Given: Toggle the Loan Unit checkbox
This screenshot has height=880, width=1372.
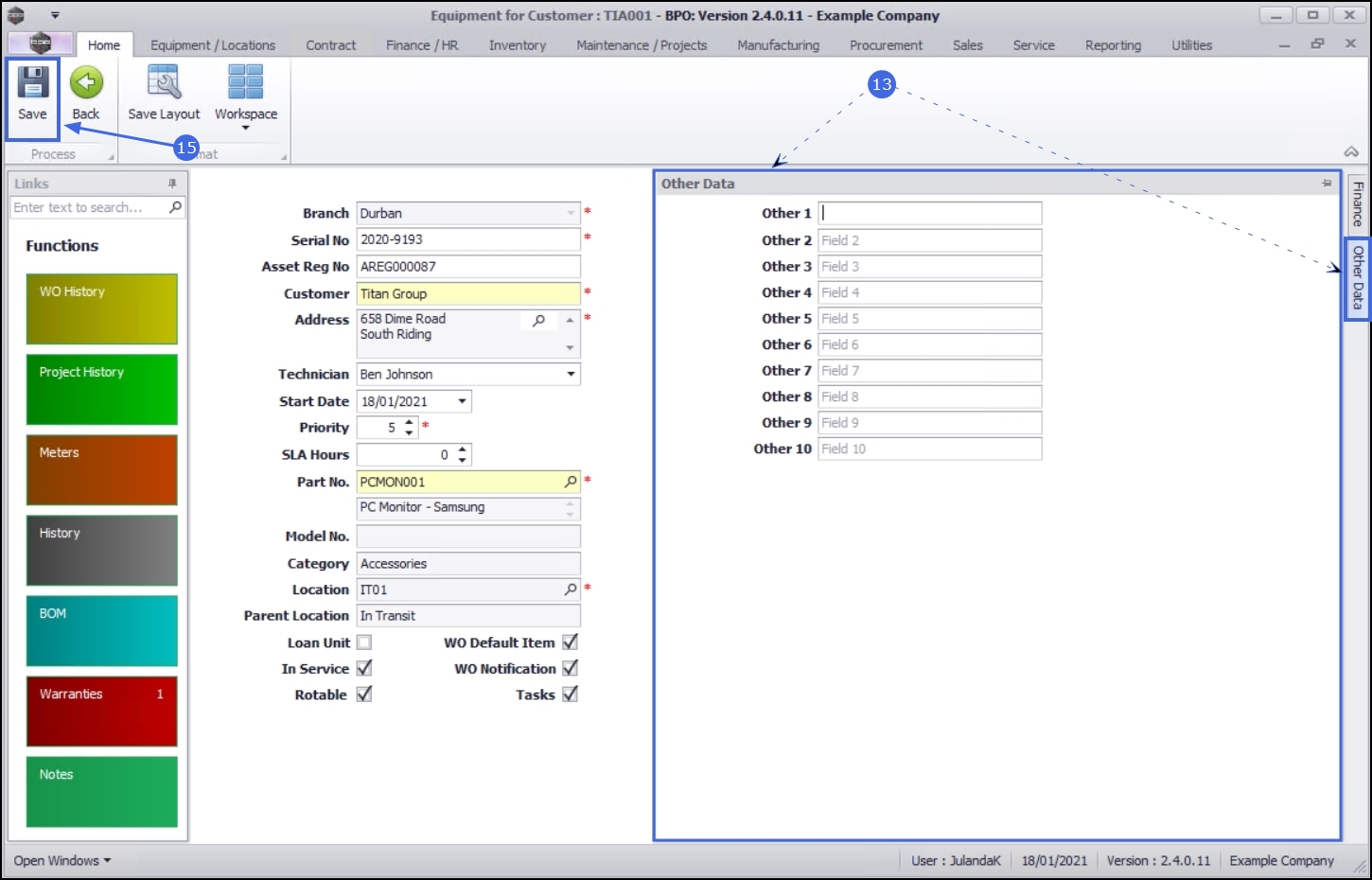Looking at the screenshot, I should (364, 642).
